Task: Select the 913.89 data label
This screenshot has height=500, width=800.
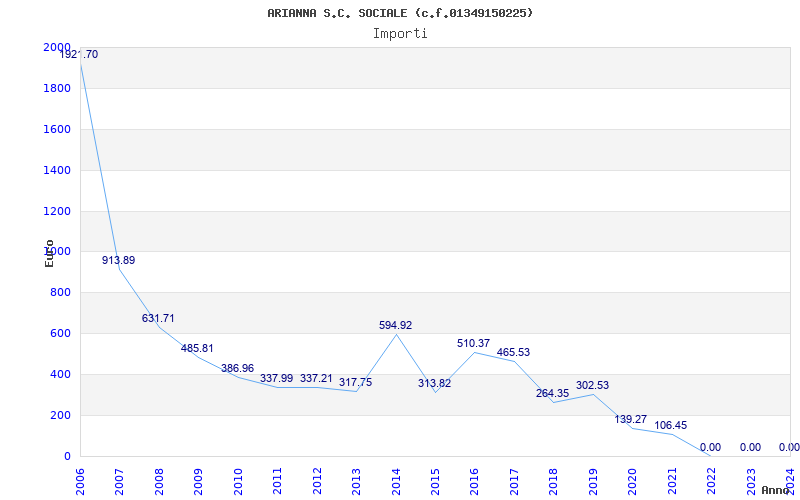Action: coord(118,260)
